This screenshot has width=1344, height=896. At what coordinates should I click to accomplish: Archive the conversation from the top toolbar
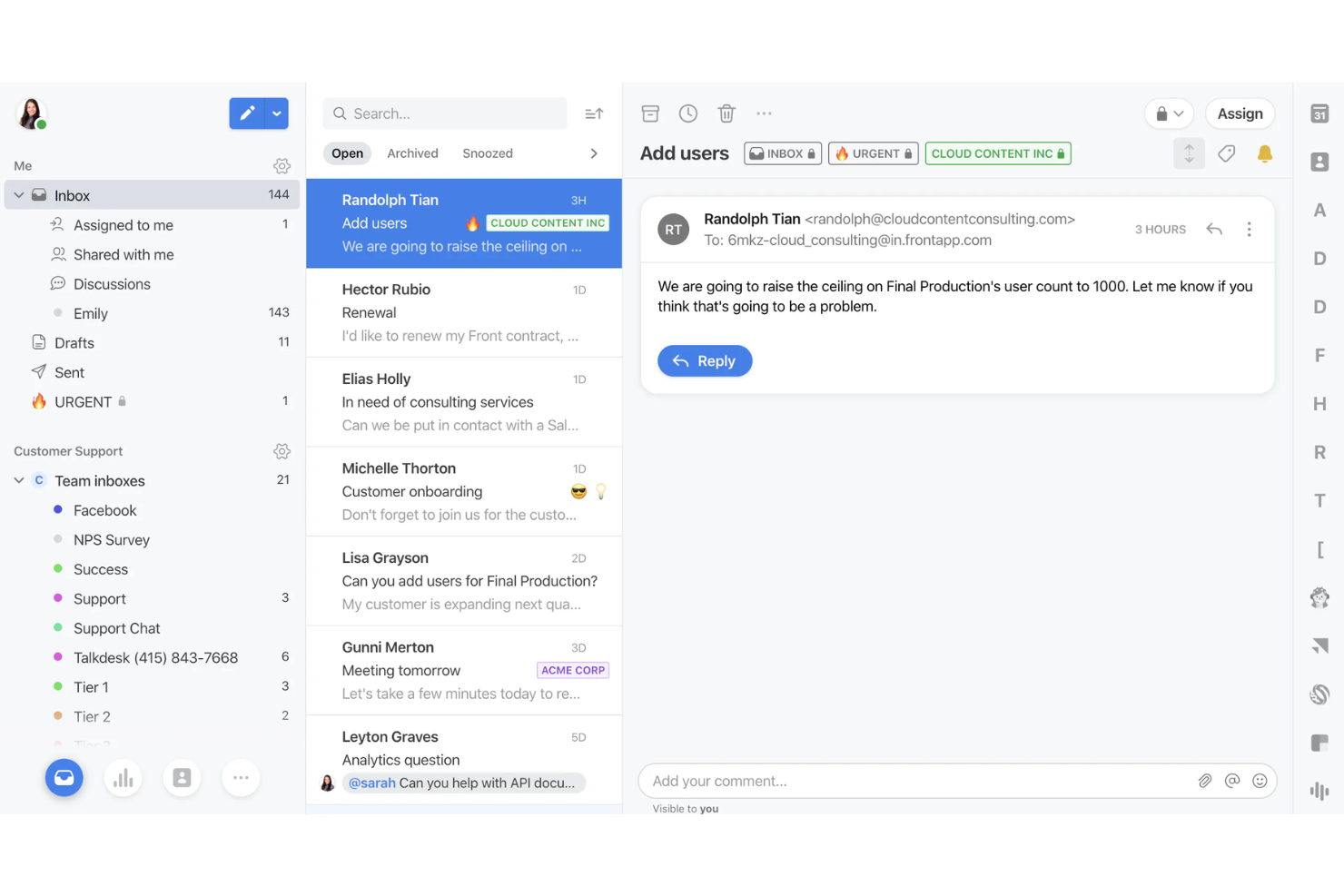coord(650,113)
